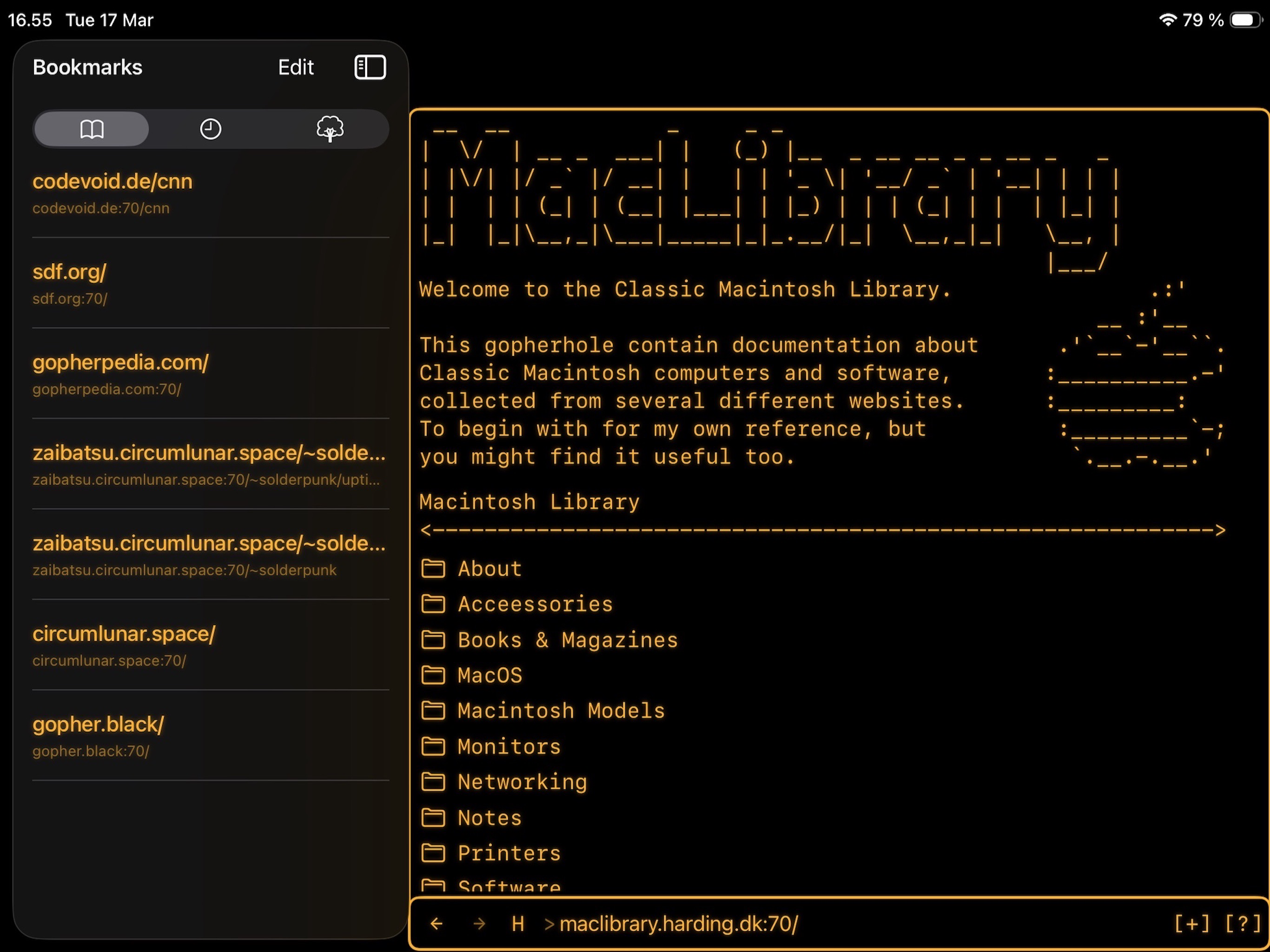The width and height of the screenshot is (1270, 952).
Task: Tap the H home button
Action: [518, 924]
